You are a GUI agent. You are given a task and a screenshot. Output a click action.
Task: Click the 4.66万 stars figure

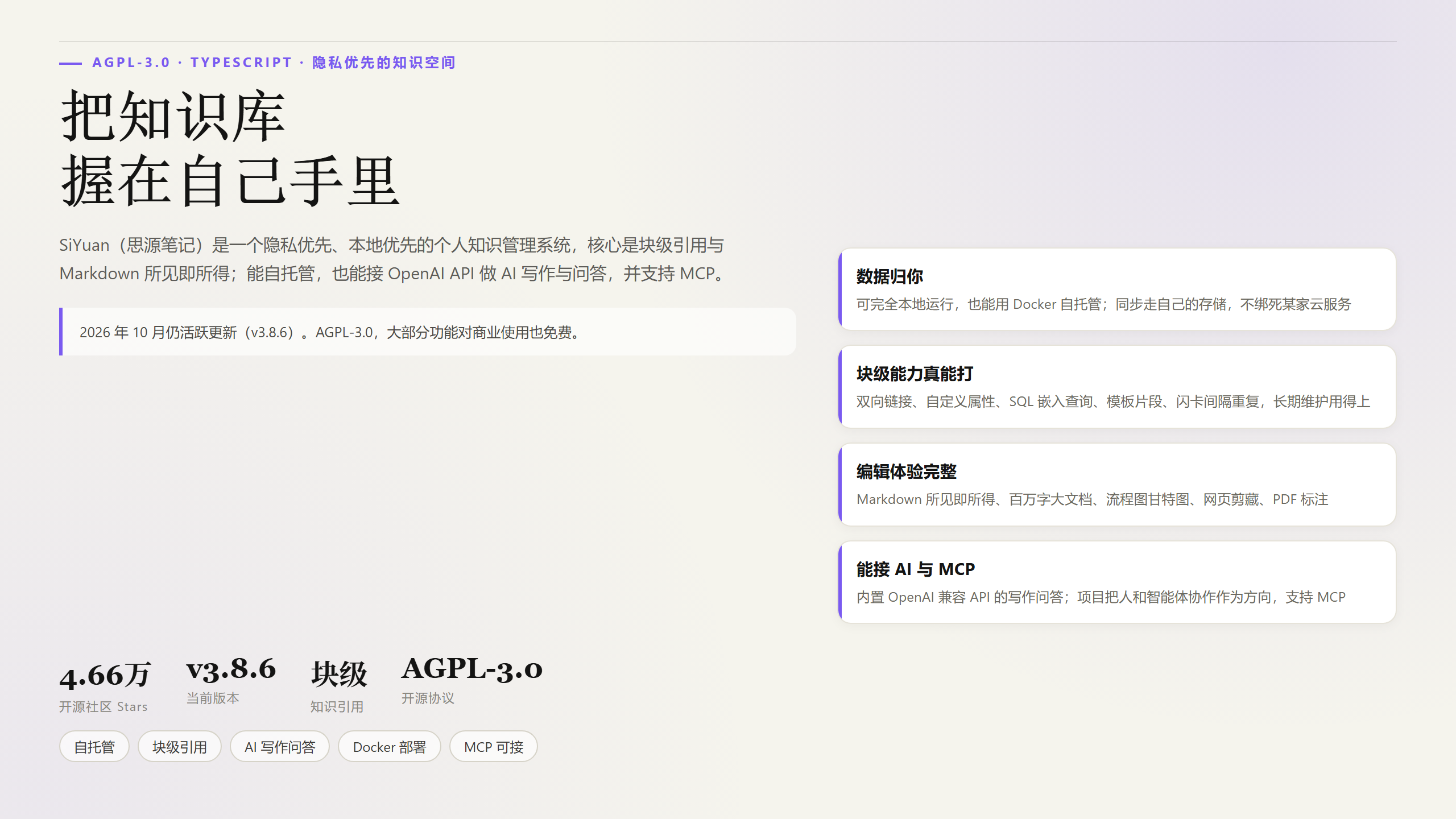[105, 675]
